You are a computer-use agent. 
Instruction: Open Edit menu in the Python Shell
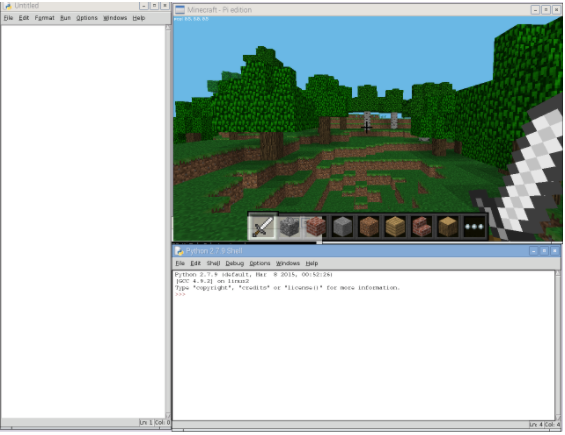click(x=195, y=263)
